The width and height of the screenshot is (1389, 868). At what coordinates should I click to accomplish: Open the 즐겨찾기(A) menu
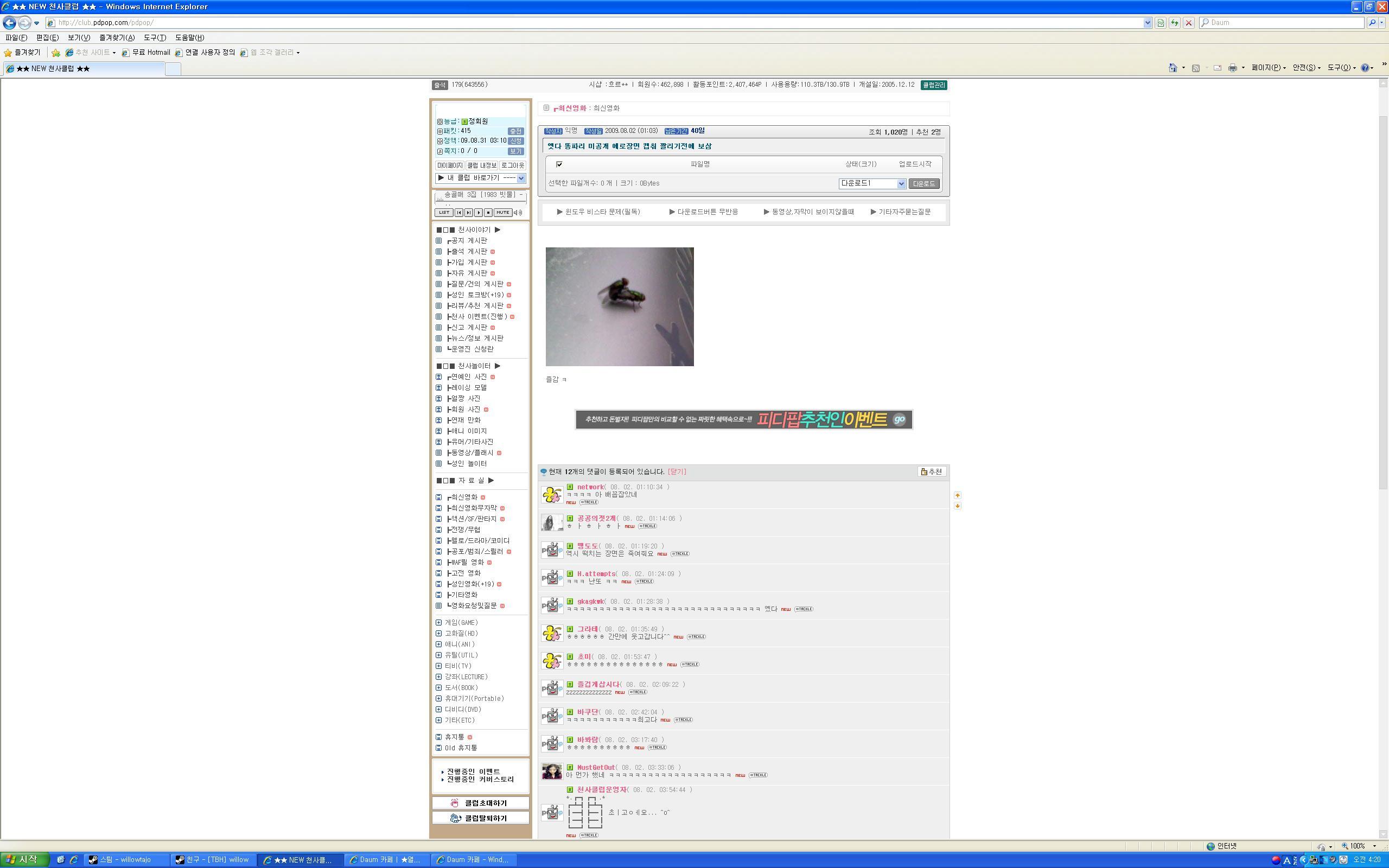pos(117,37)
